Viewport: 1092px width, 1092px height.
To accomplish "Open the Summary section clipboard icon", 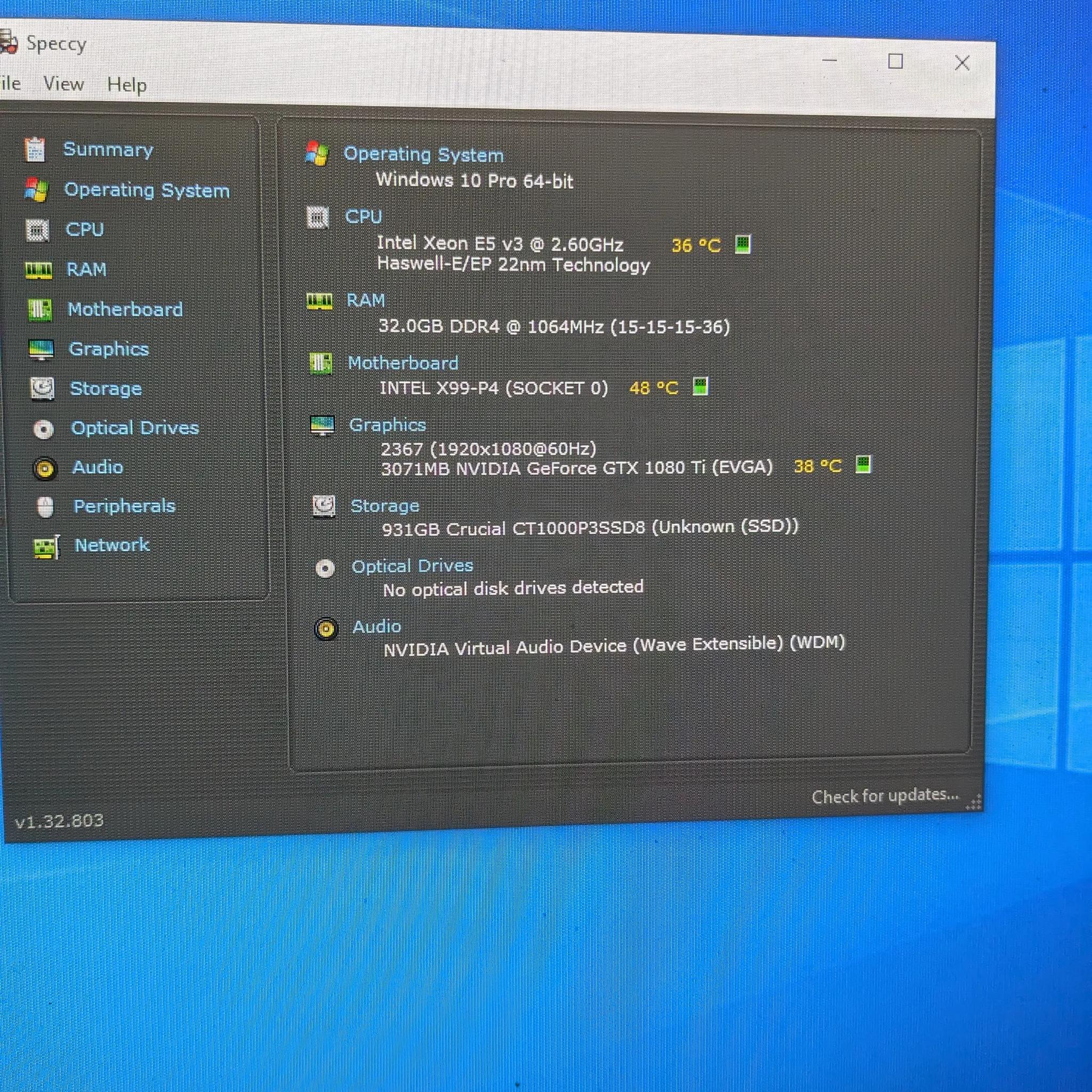I will [x=35, y=150].
